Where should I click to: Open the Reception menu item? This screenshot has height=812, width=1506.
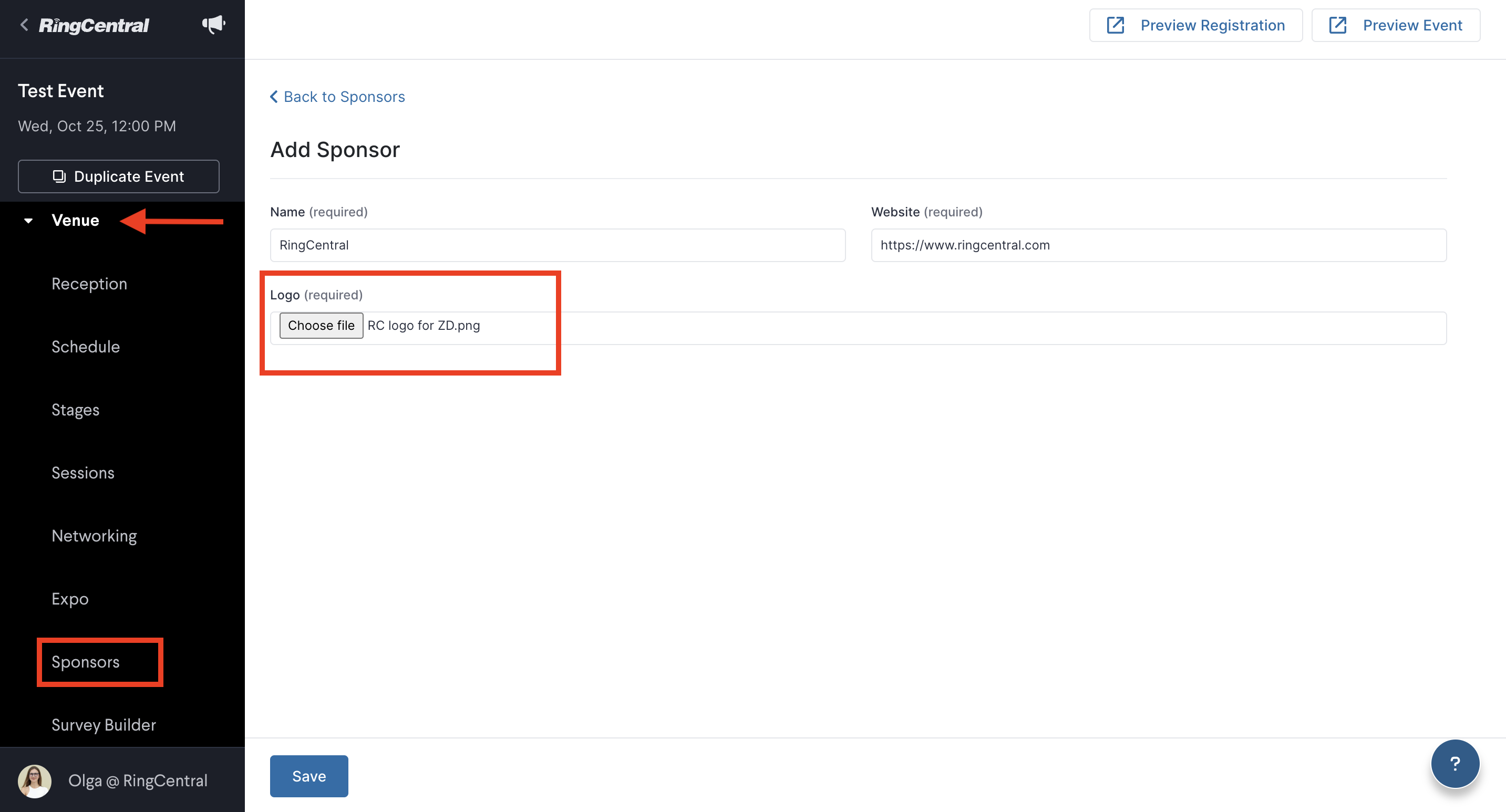tap(89, 284)
